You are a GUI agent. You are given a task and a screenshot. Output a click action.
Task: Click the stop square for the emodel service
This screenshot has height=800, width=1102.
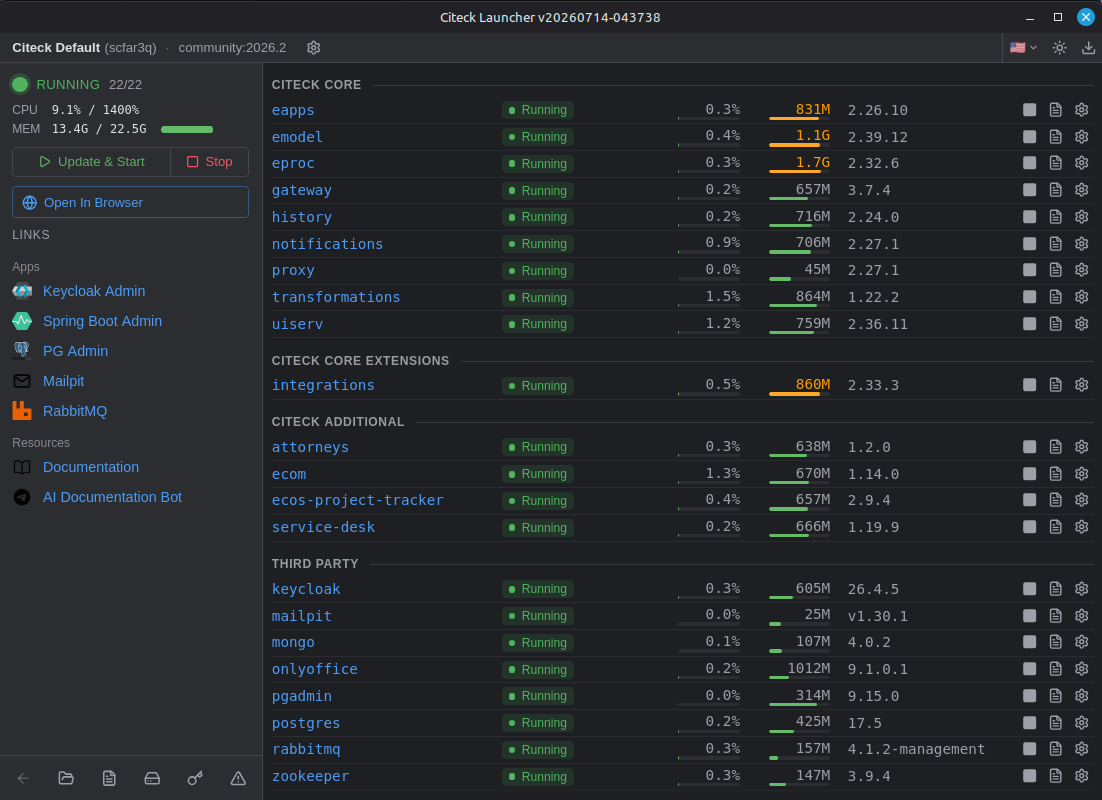pyautogui.click(x=1029, y=136)
